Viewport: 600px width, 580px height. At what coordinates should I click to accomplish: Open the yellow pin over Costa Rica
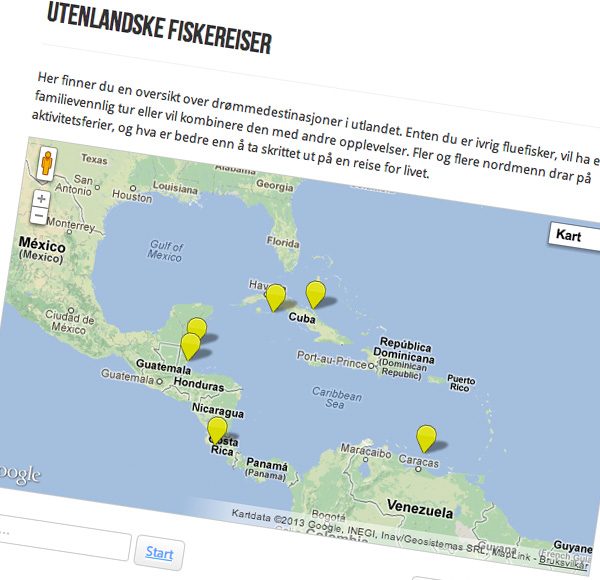[217, 431]
